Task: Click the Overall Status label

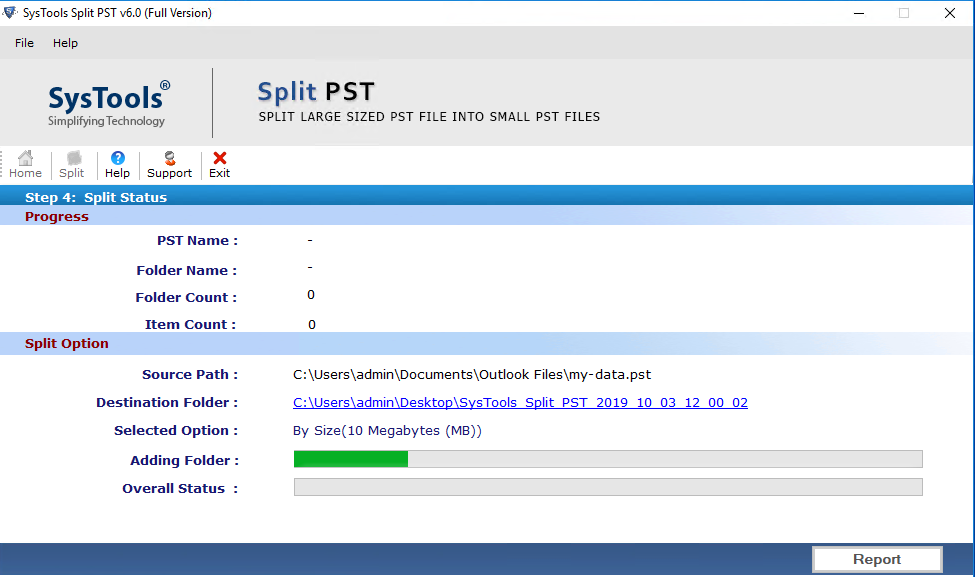Action: click(x=180, y=489)
